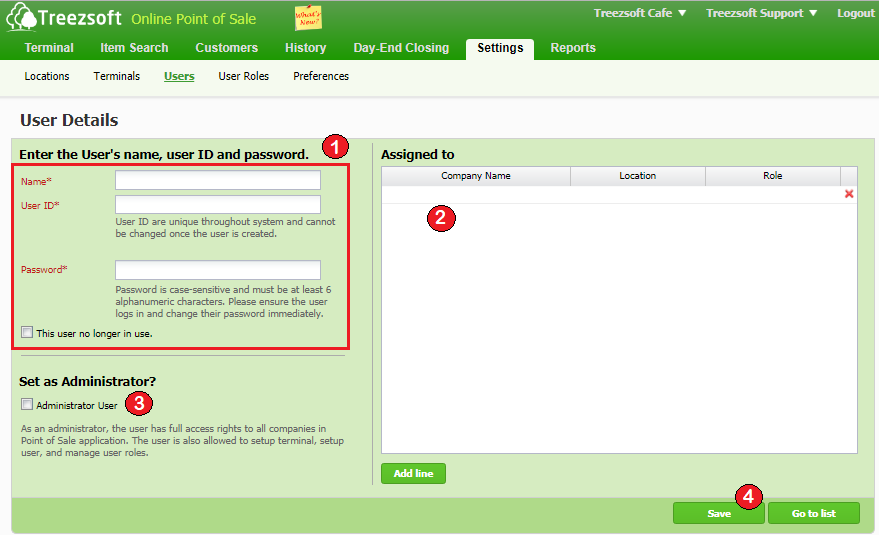879x535 pixels.
Task: Click the Add line button
Action: point(413,473)
